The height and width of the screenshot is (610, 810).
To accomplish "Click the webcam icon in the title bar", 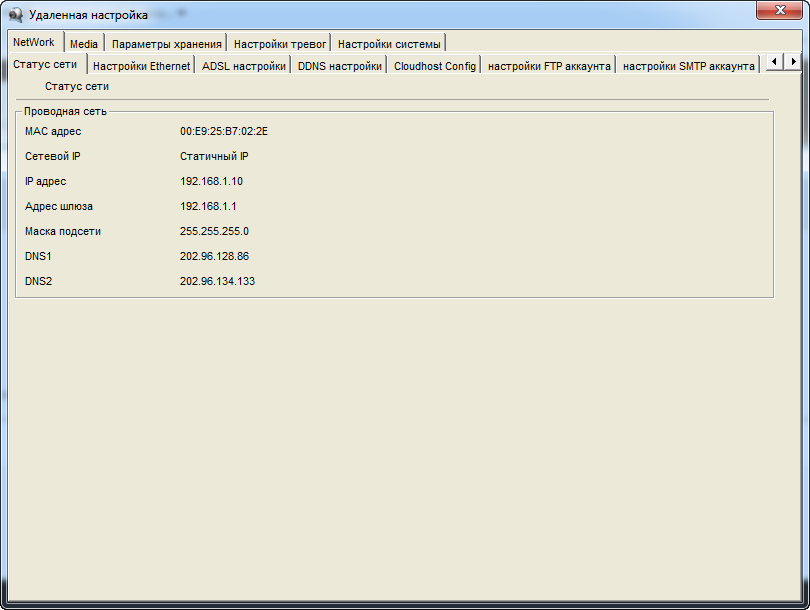I will pyautogui.click(x=16, y=15).
